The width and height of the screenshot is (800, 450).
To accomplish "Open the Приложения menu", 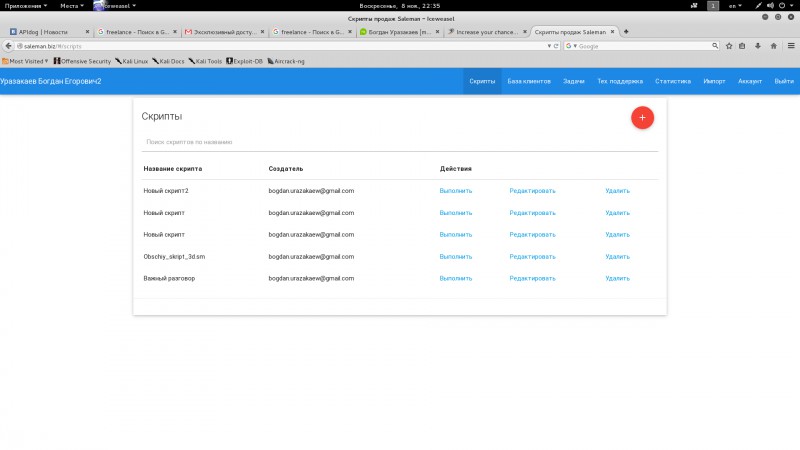I will [26, 6].
